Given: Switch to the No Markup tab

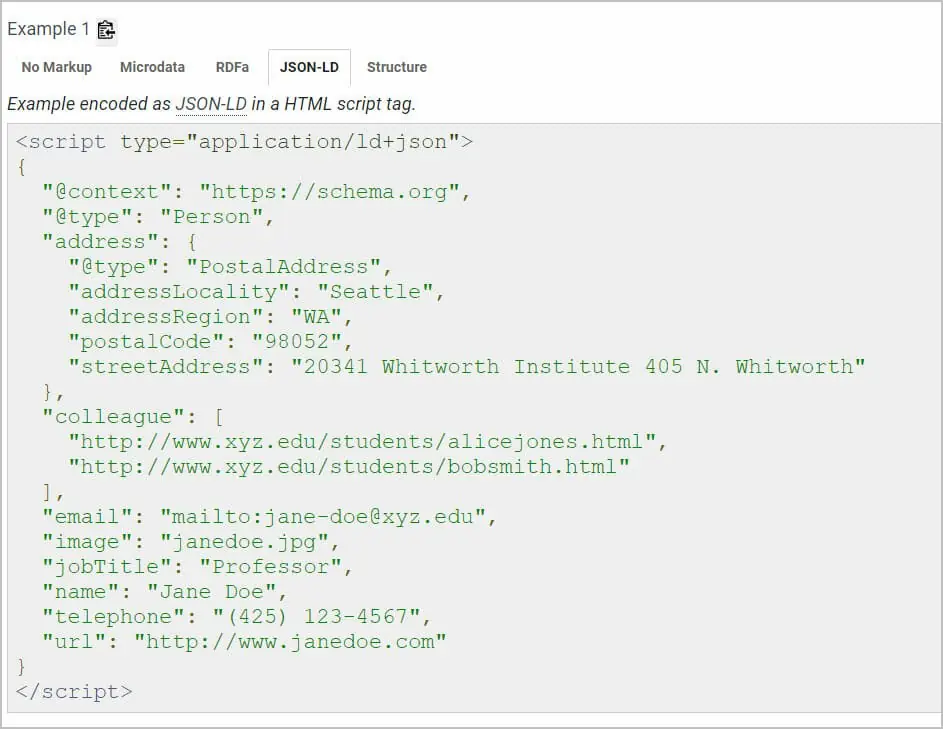Looking at the screenshot, I should (x=56, y=67).
